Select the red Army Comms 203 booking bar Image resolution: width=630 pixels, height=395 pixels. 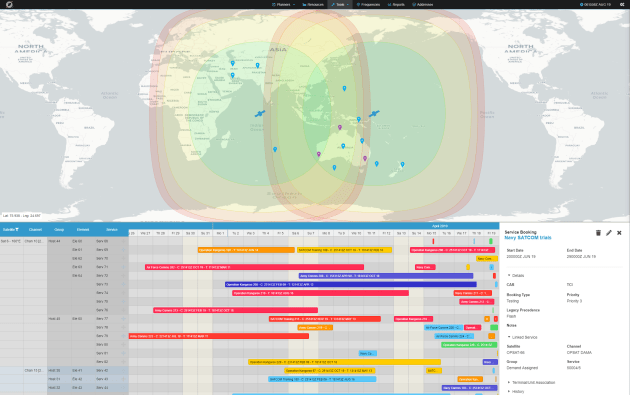click(235, 310)
